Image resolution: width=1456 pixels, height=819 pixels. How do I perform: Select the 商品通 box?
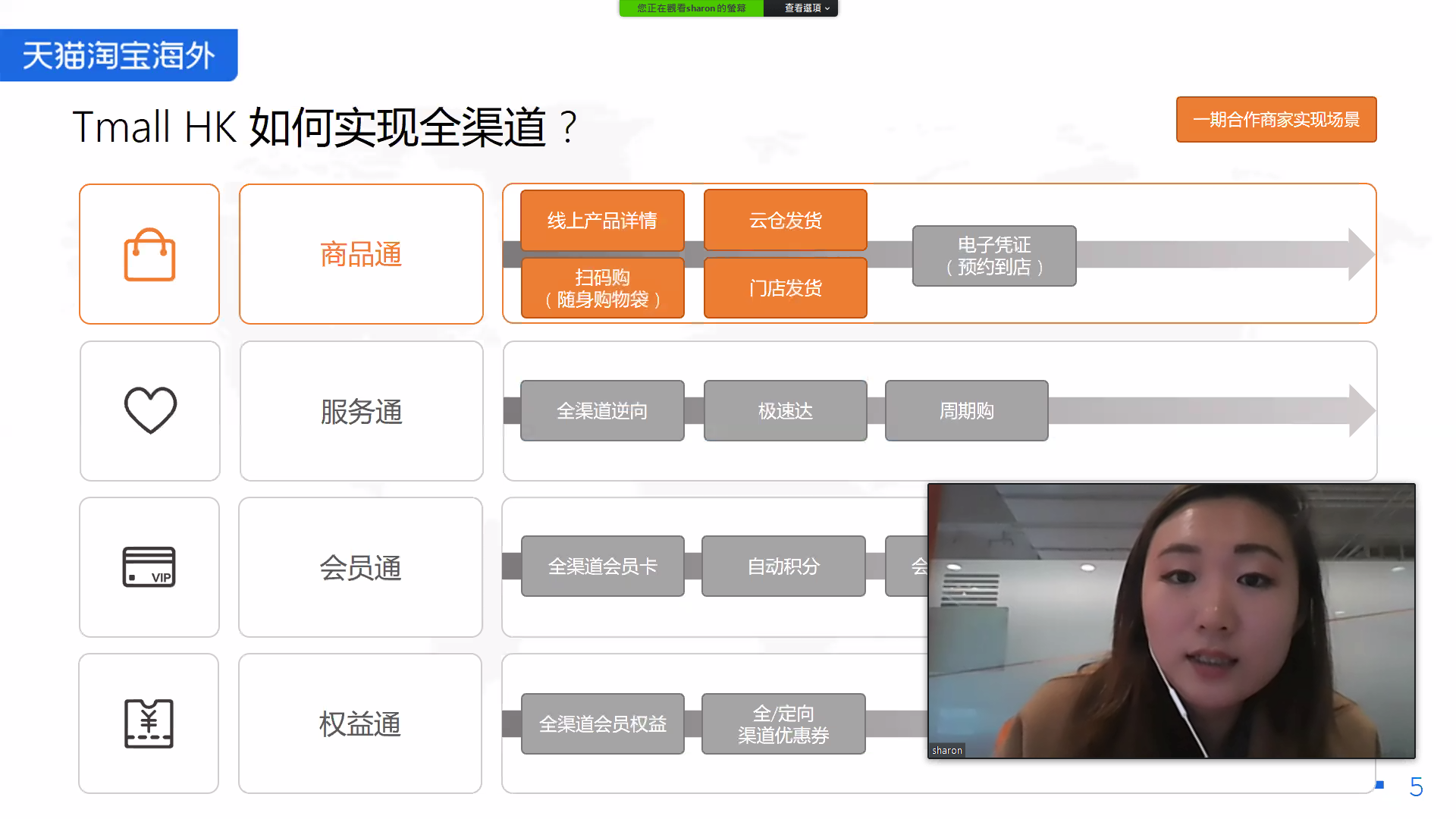pyautogui.click(x=361, y=254)
